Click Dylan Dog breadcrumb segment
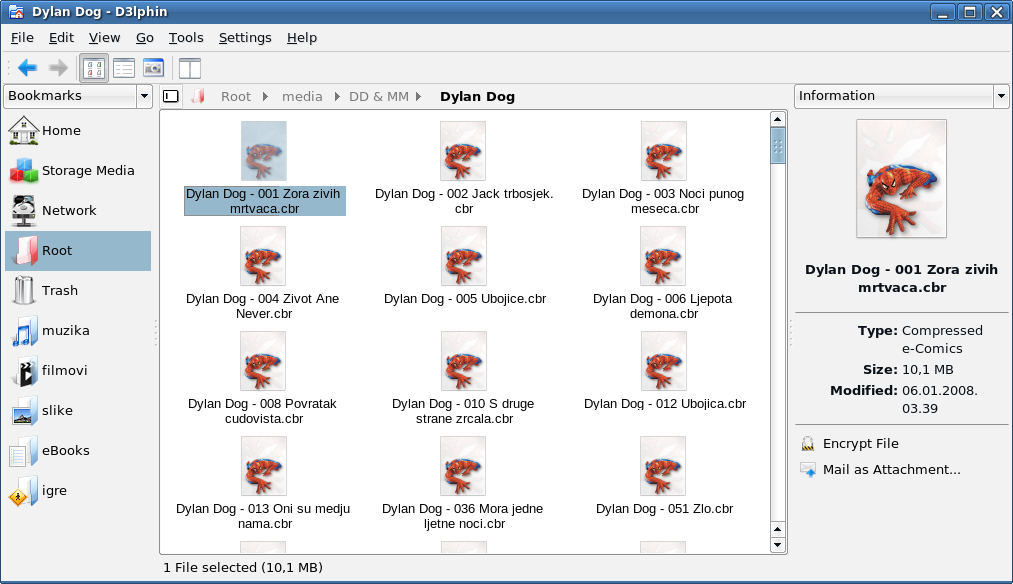1013x584 pixels. (x=477, y=96)
